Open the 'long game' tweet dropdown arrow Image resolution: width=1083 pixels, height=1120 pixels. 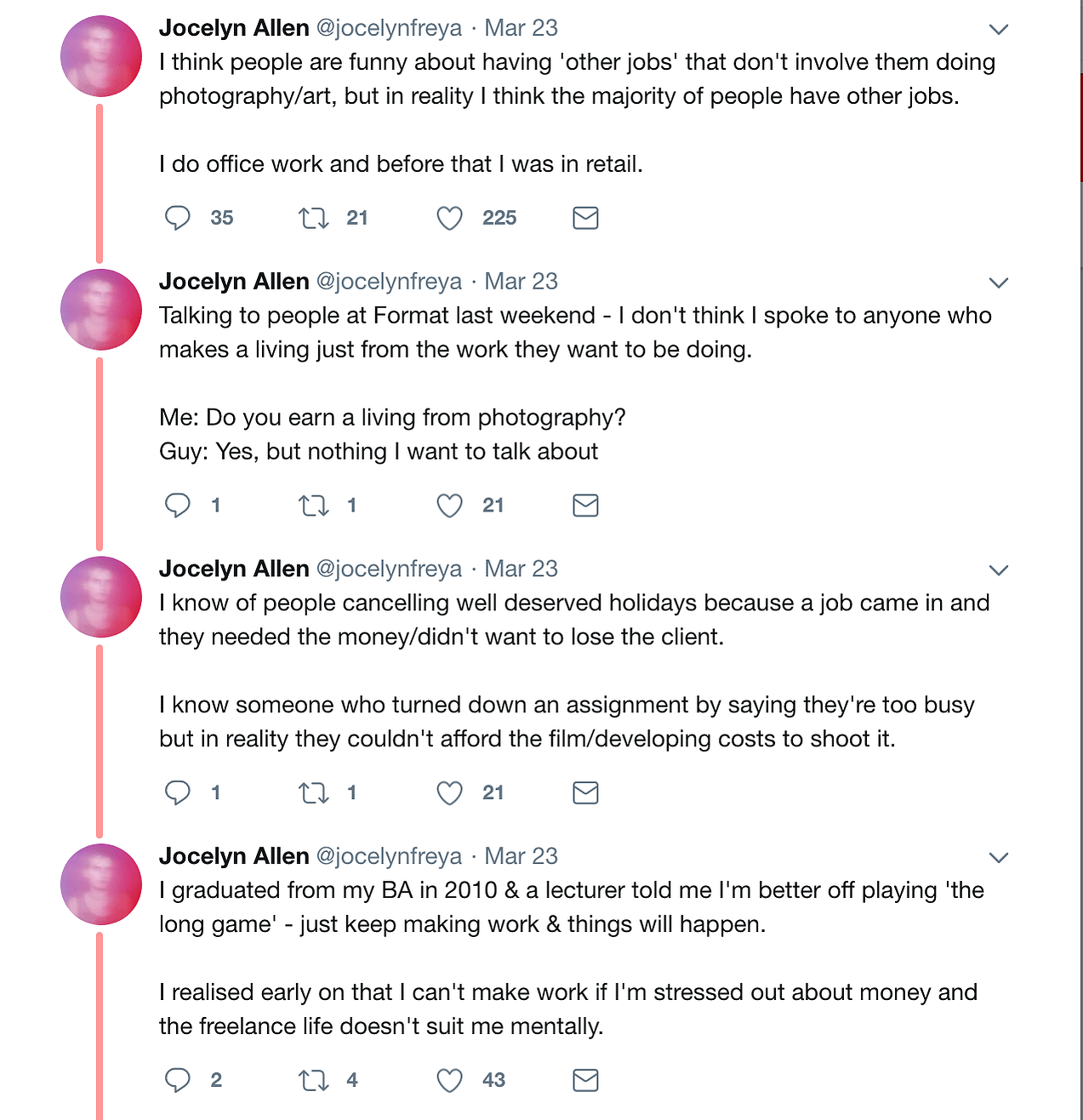pyautogui.click(x=999, y=858)
